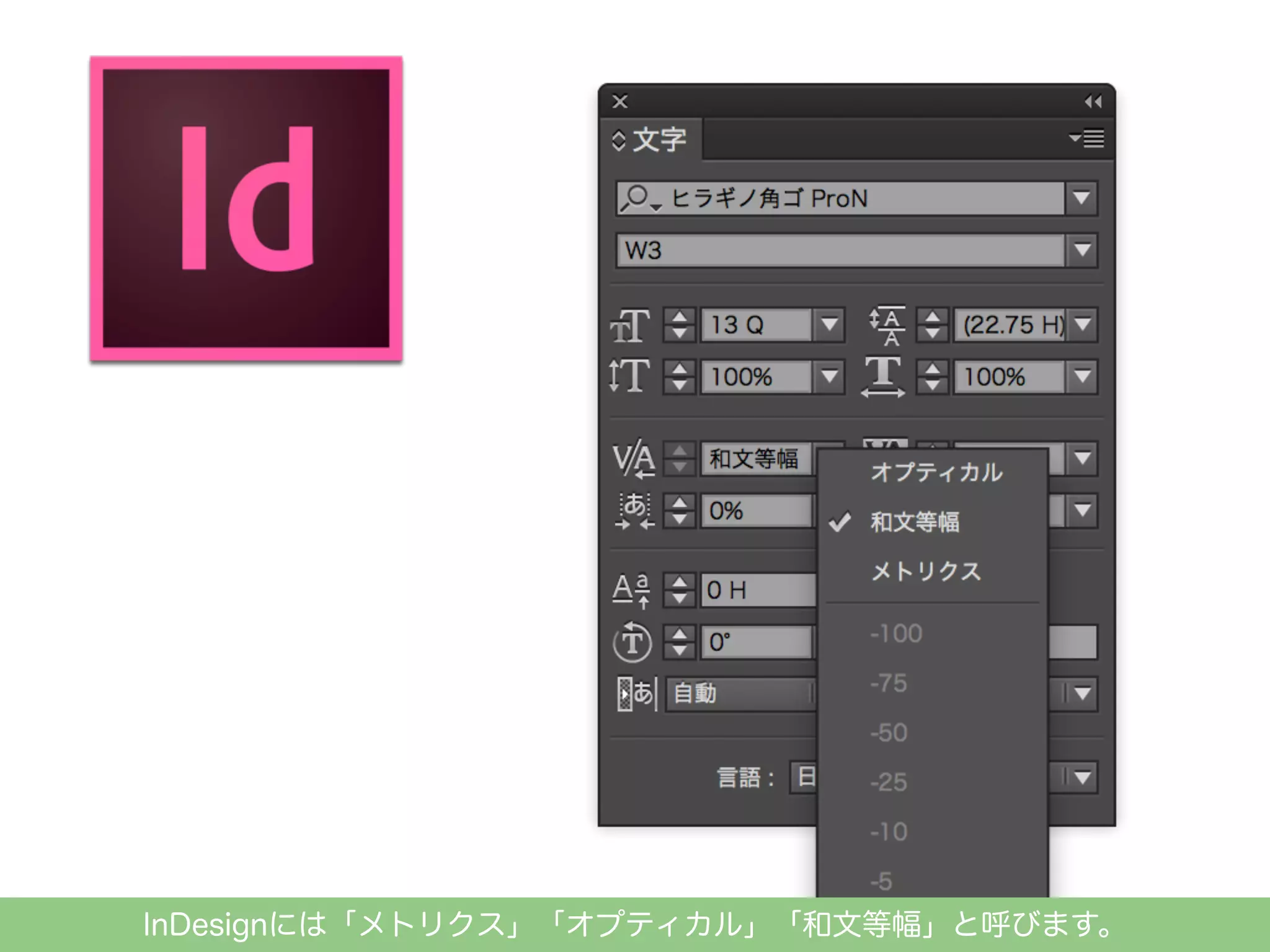Click the baseline shift stepper
Screen dimensions: 1270x952
click(x=679, y=590)
